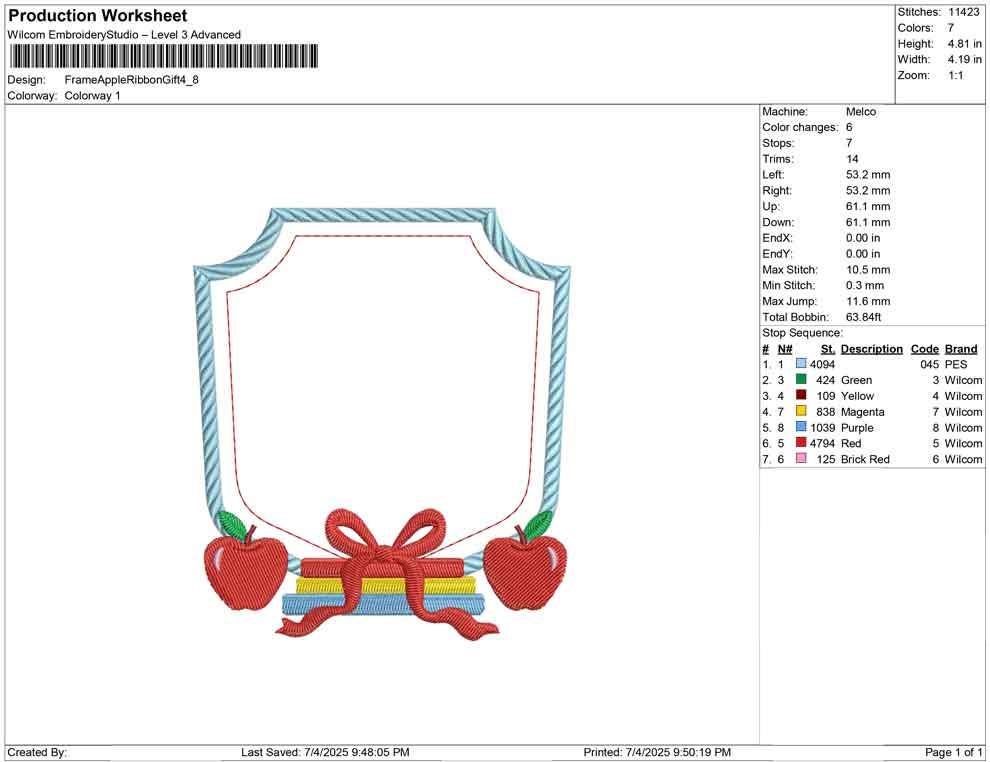The height and width of the screenshot is (762, 990).
Task: Click the Page 1 of 1 indicator
Action: click(954, 752)
